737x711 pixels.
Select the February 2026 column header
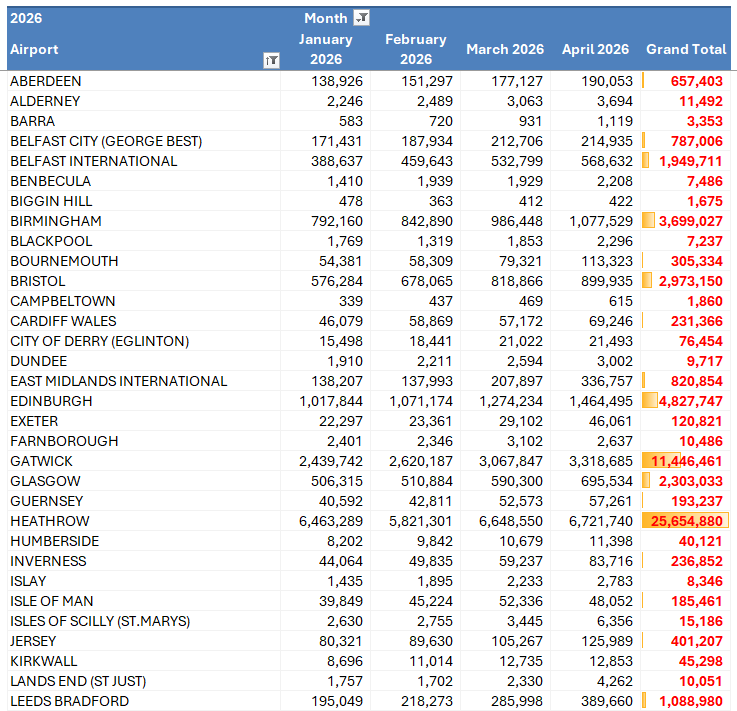(416, 49)
